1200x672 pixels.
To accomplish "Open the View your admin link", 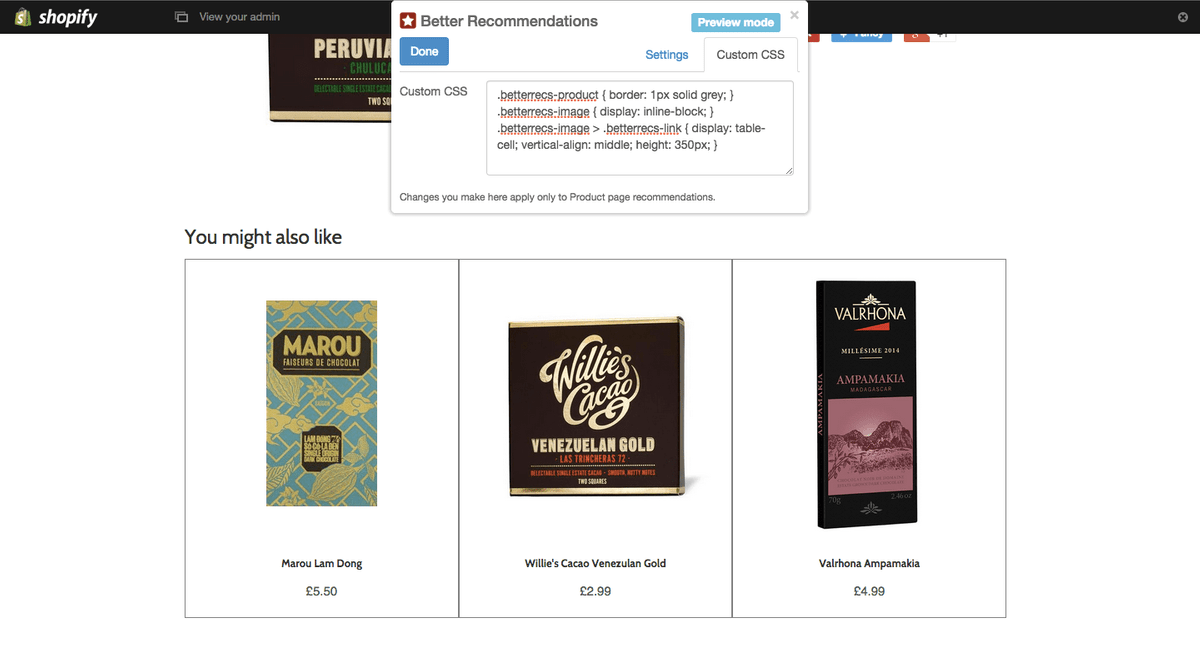I will point(240,17).
